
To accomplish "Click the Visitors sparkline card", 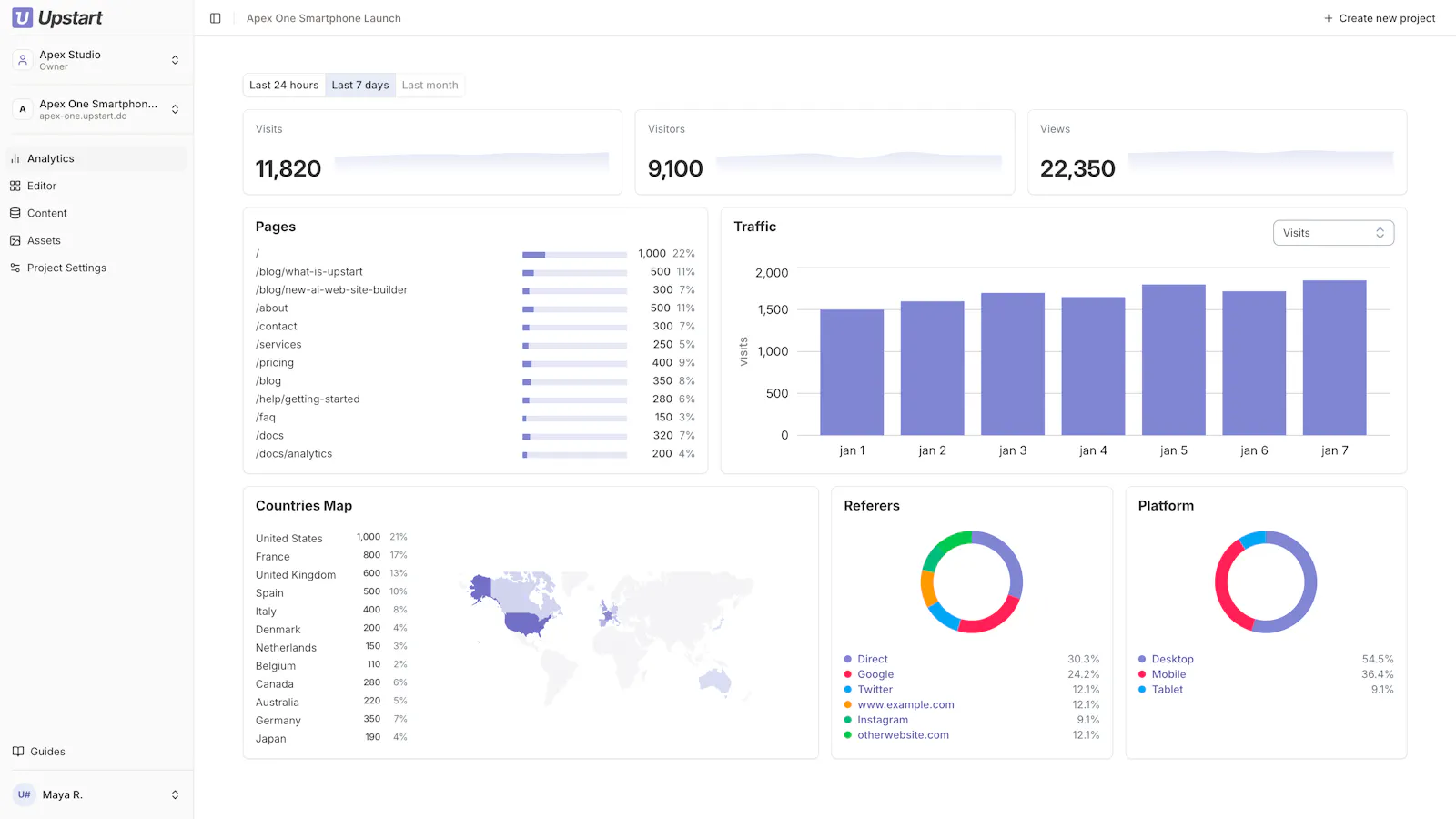I will pos(824,152).
